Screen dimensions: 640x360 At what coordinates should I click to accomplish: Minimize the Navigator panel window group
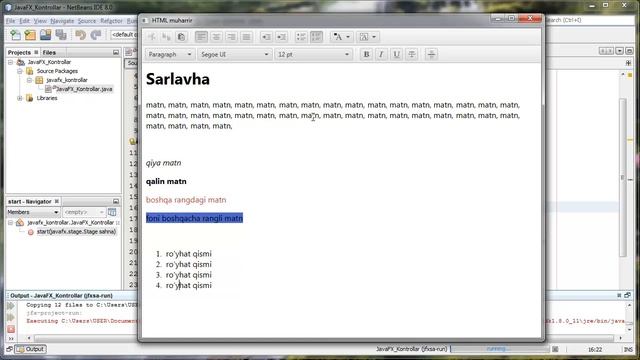(116, 201)
